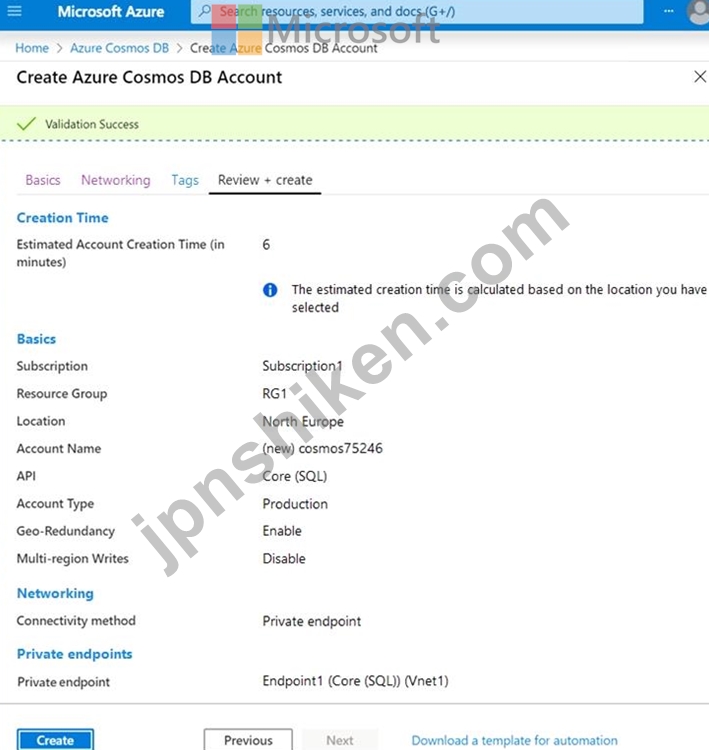Screen dimensions: 709x750
Task: Click the Networking section heading
Action: (x=55, y=593)
